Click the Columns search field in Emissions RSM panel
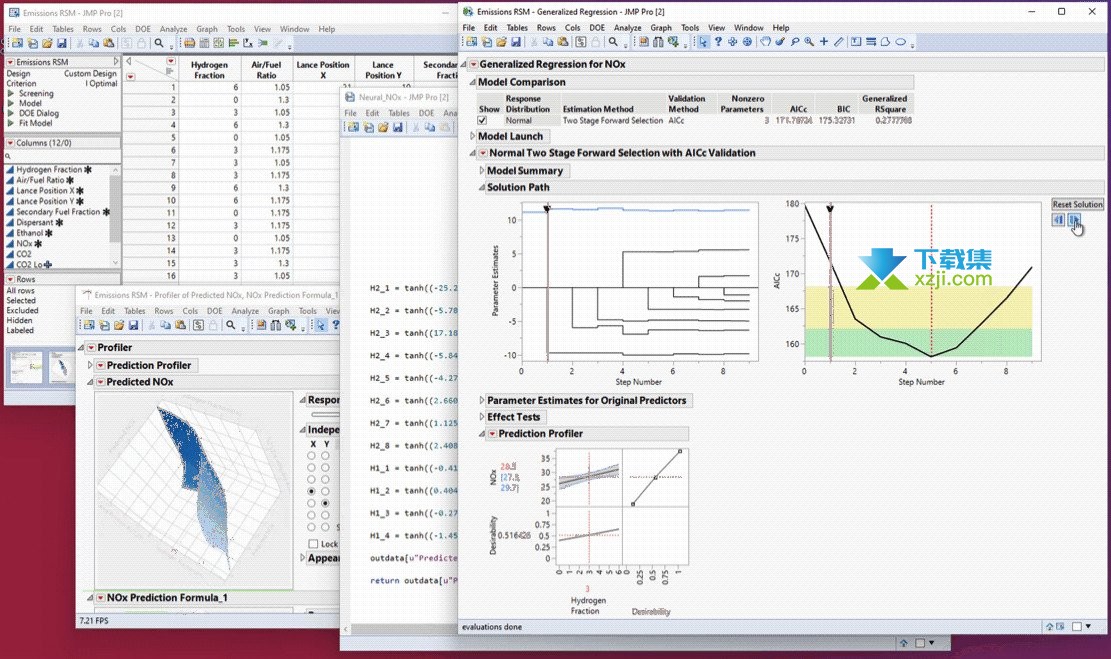The width and height of the screenshot is (1111, 659). (x=62, y=156)
